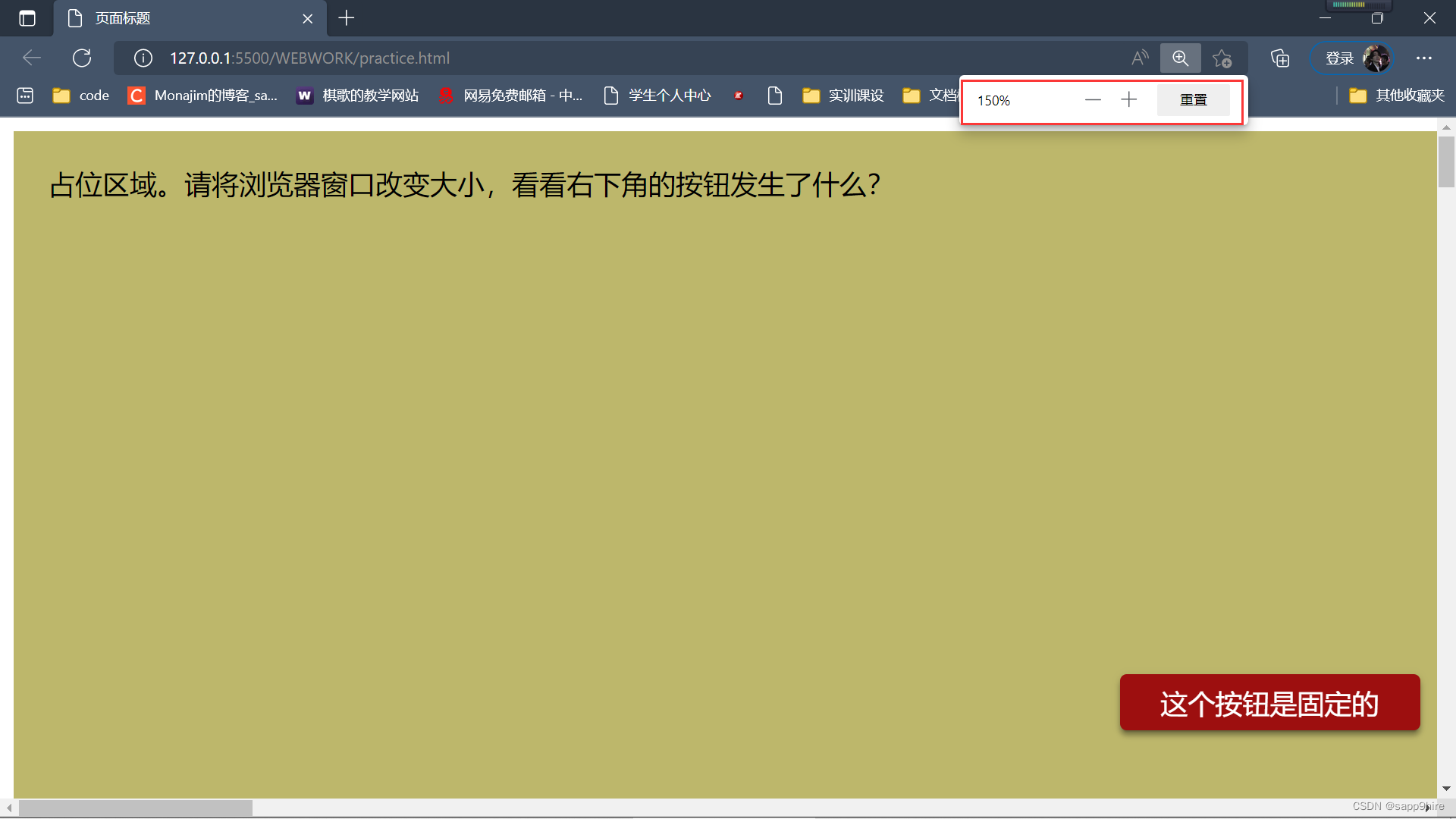Screen dimensions: 1456x819
Task: Activate the read aloud icon
Action: 1140,58
